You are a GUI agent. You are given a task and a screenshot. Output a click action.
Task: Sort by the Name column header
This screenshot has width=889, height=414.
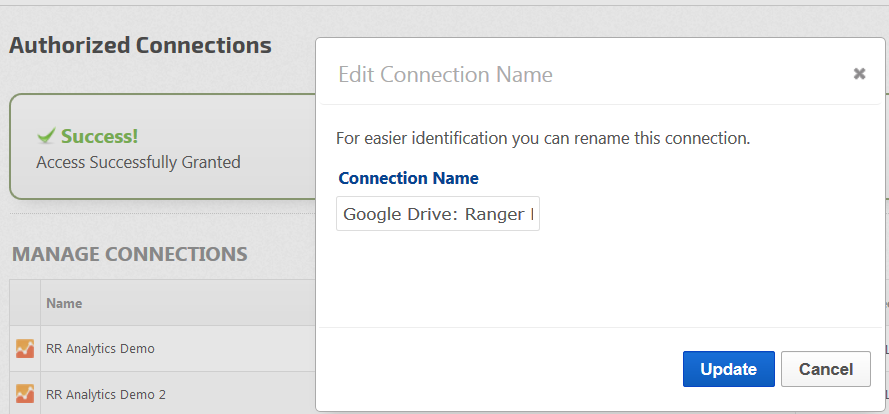pos(64,303)
